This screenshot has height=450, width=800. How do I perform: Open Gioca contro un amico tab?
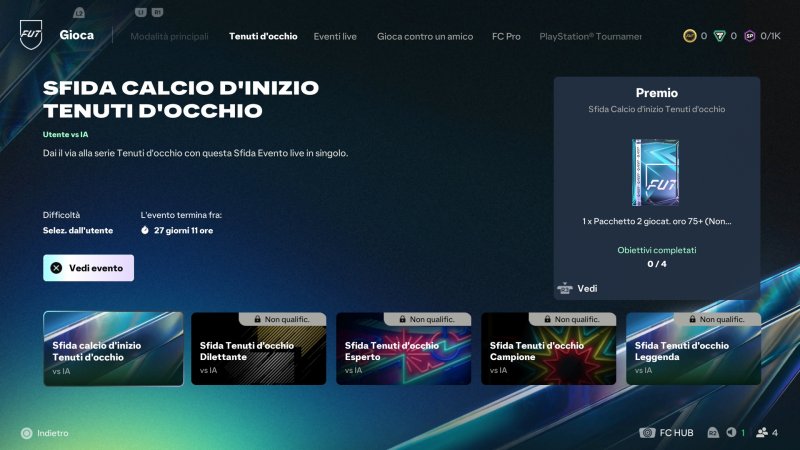425,36
